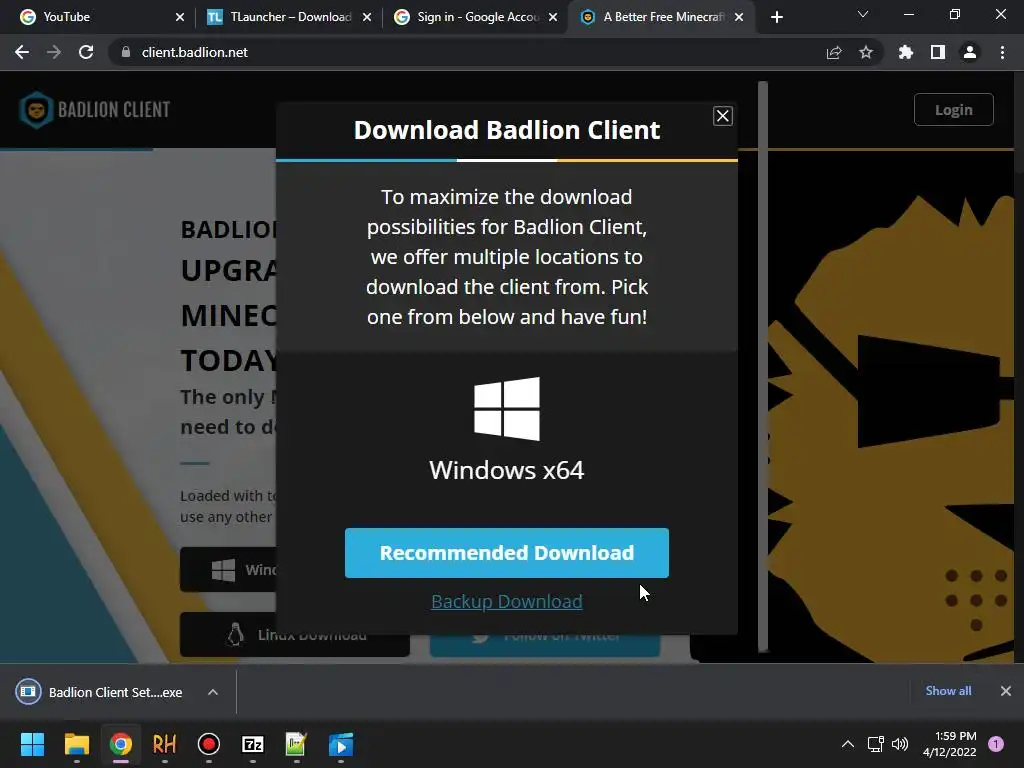Open the Windows Start menu
Screen dimensions: 1024x768
(32, 744)
